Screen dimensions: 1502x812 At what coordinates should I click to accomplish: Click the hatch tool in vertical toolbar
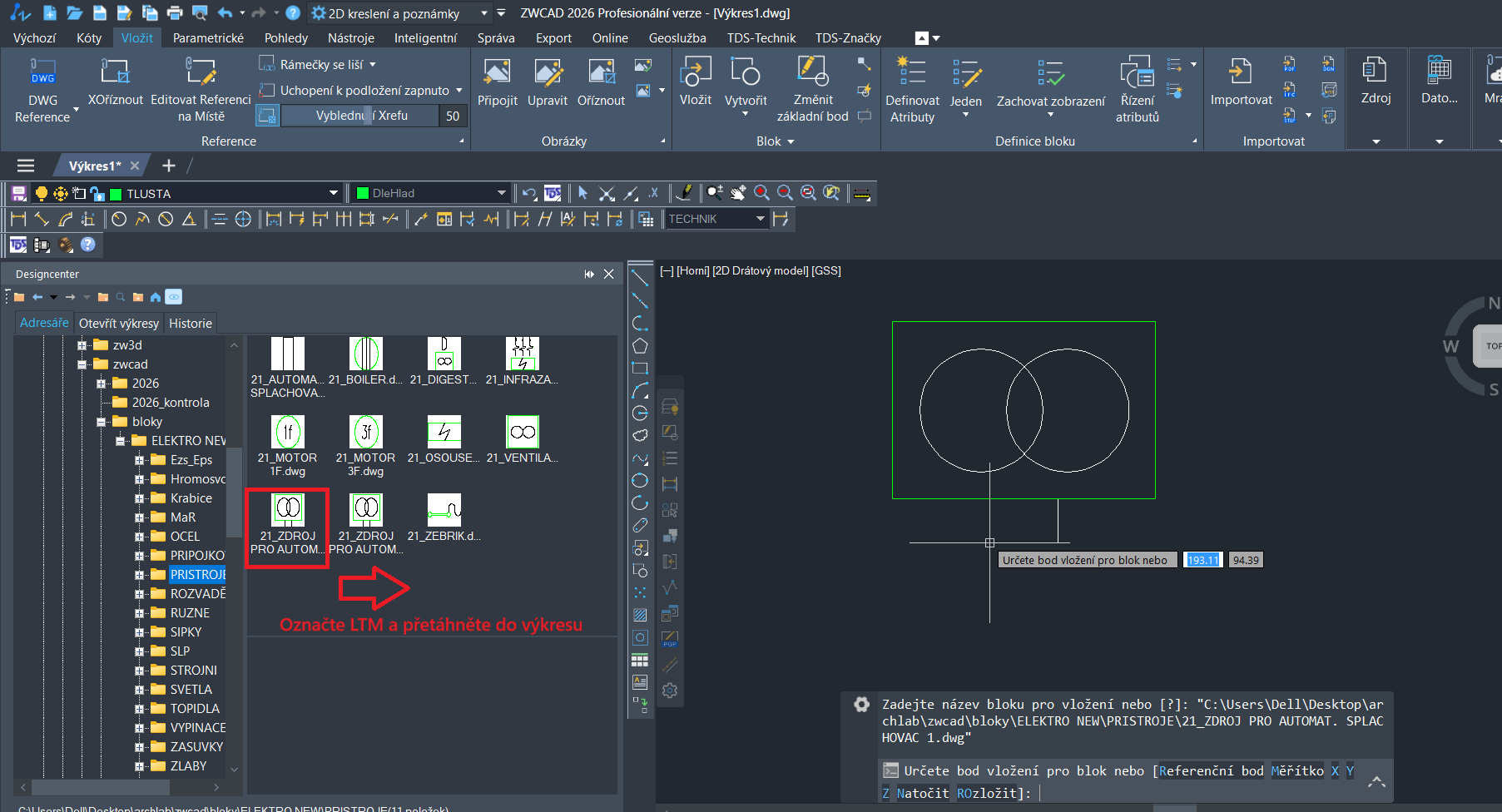coord(640,616)
